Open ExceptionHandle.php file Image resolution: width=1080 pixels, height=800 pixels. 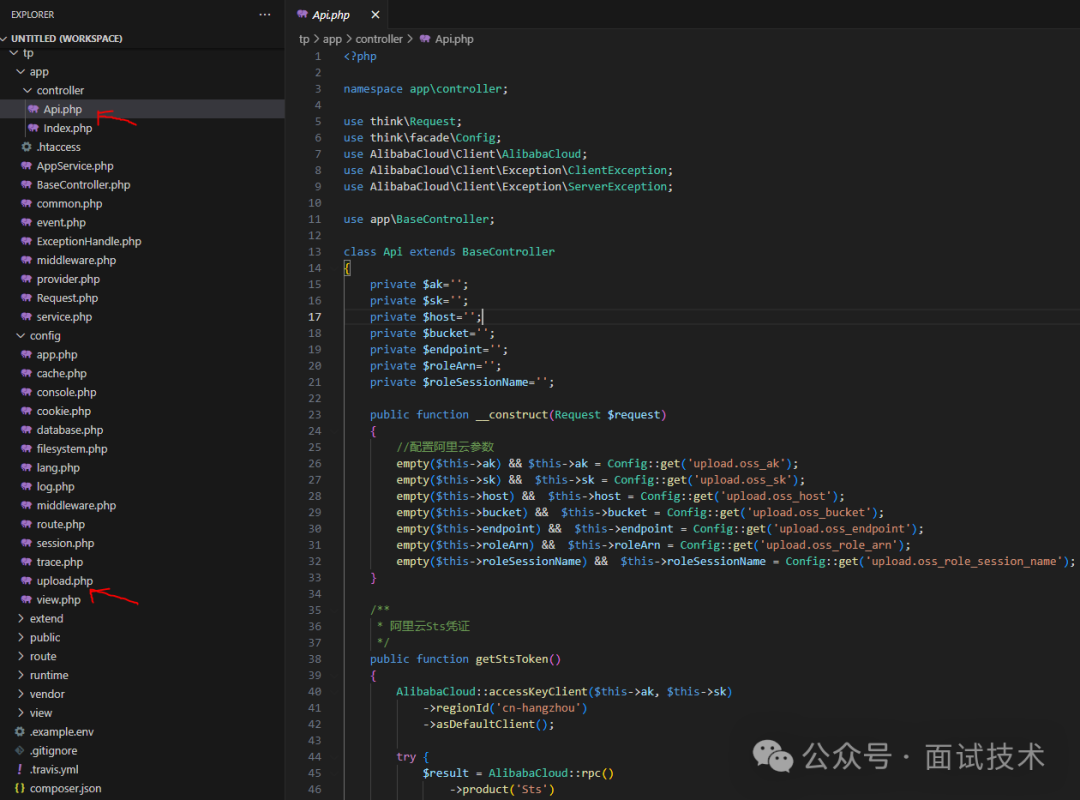[89, 241]
